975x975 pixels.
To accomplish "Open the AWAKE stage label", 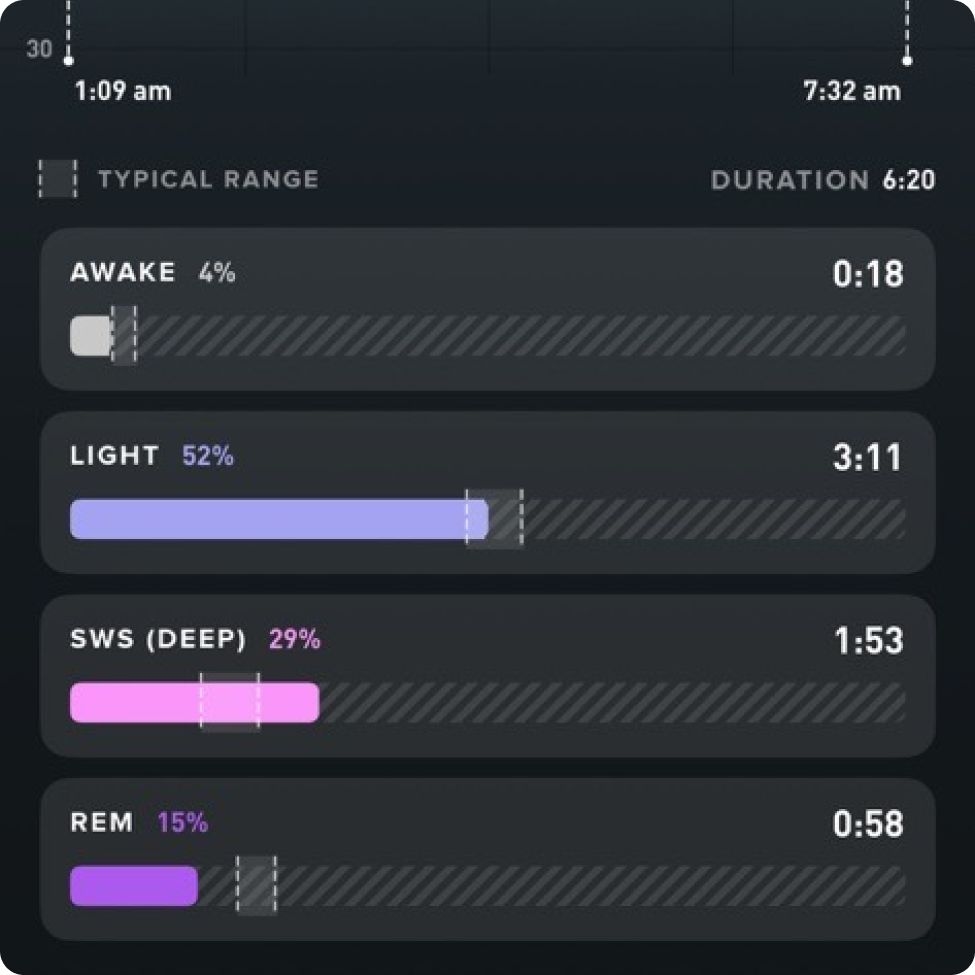I will point(122,272).
